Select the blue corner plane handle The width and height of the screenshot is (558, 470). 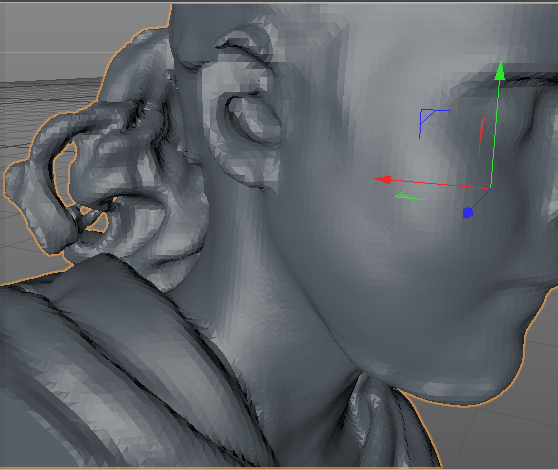(434, 124)
